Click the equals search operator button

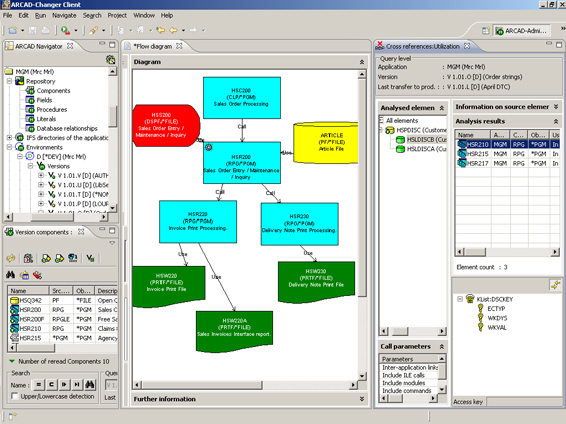point(38,385)
